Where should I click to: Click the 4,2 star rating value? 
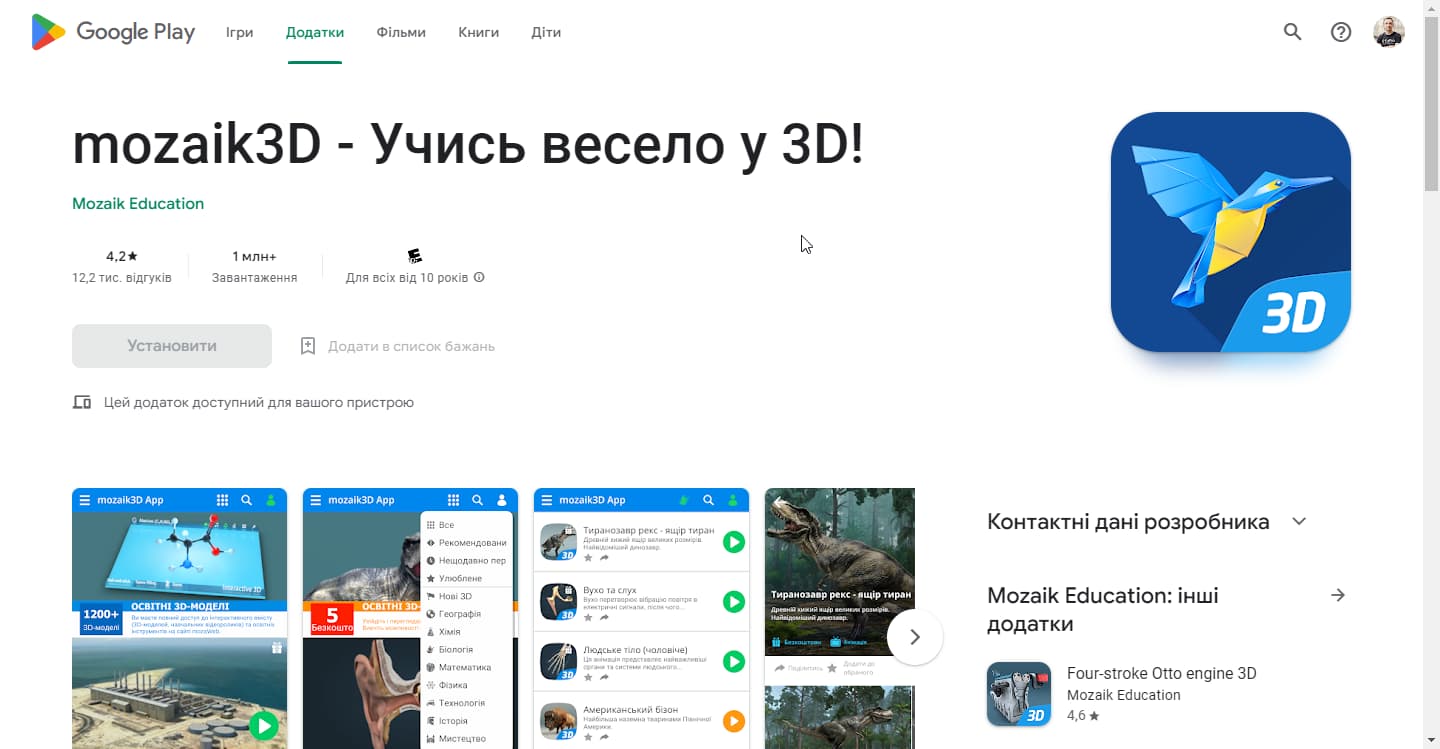[x=122, y=256]
